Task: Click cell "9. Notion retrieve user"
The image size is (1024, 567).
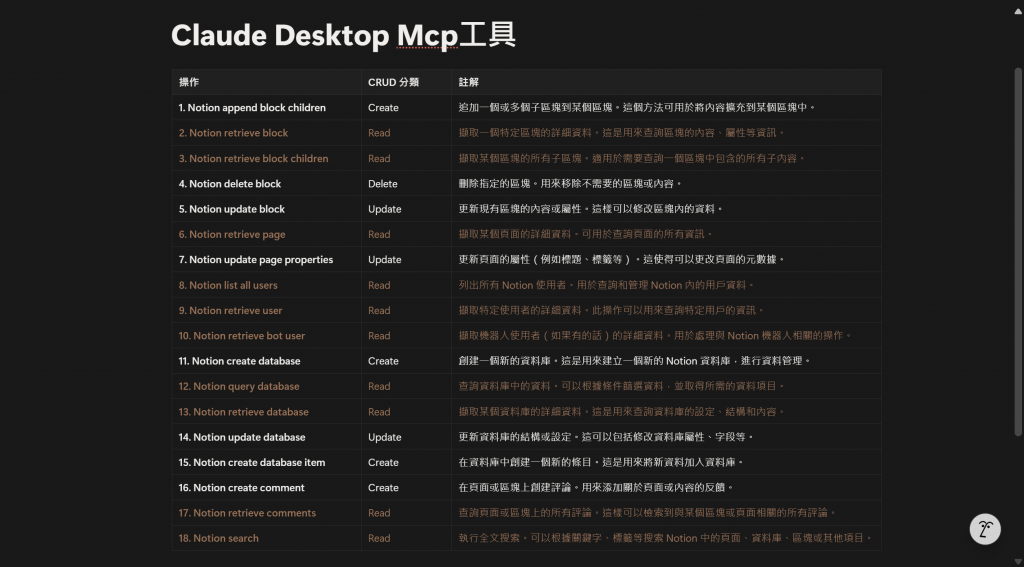Action: click(x=266, y=310)
